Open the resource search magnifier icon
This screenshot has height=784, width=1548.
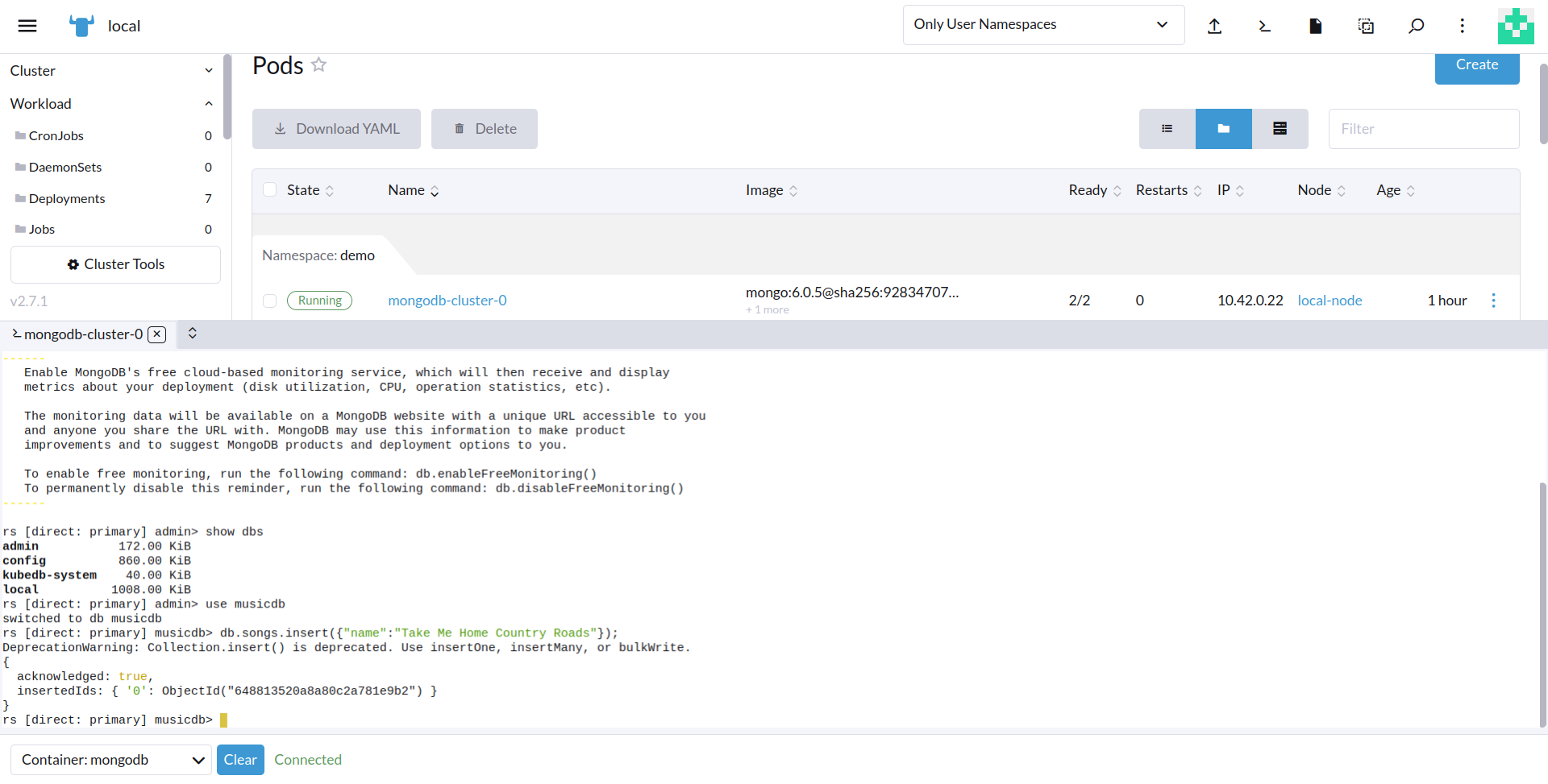(1416, 26)
